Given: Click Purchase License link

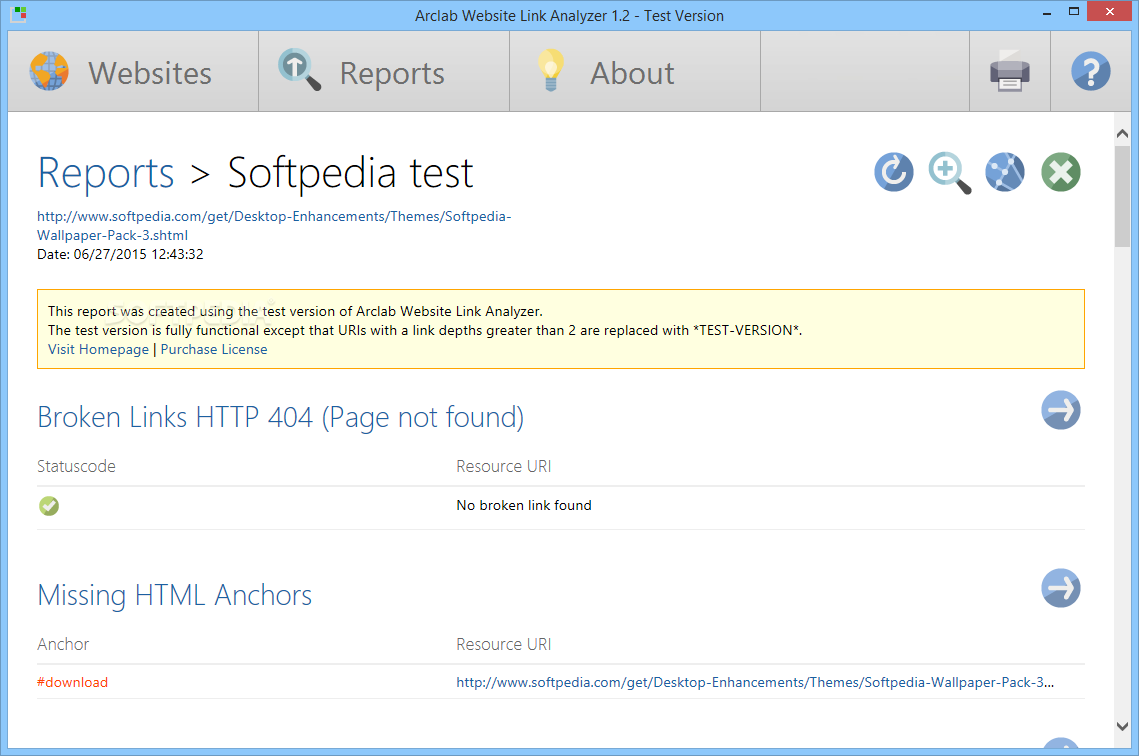Looking at the screenshot, I should pos(214,349).
